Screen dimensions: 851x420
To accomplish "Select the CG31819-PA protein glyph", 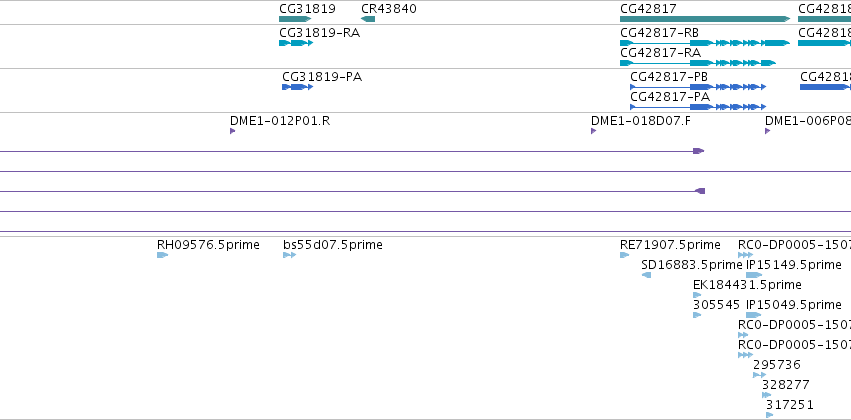I will [x=297, y=87].
